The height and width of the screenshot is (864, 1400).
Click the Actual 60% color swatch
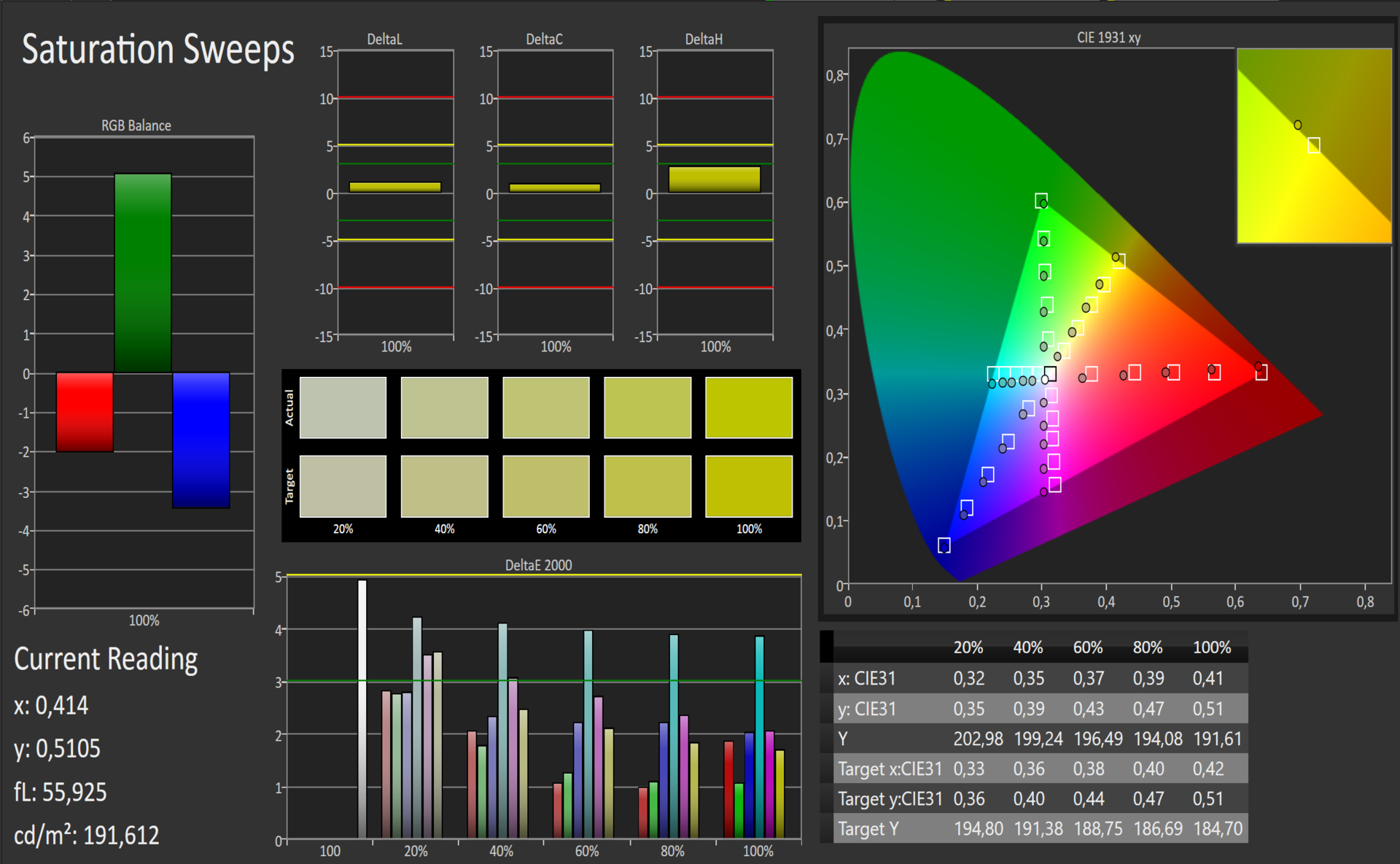tap(545, 408)
